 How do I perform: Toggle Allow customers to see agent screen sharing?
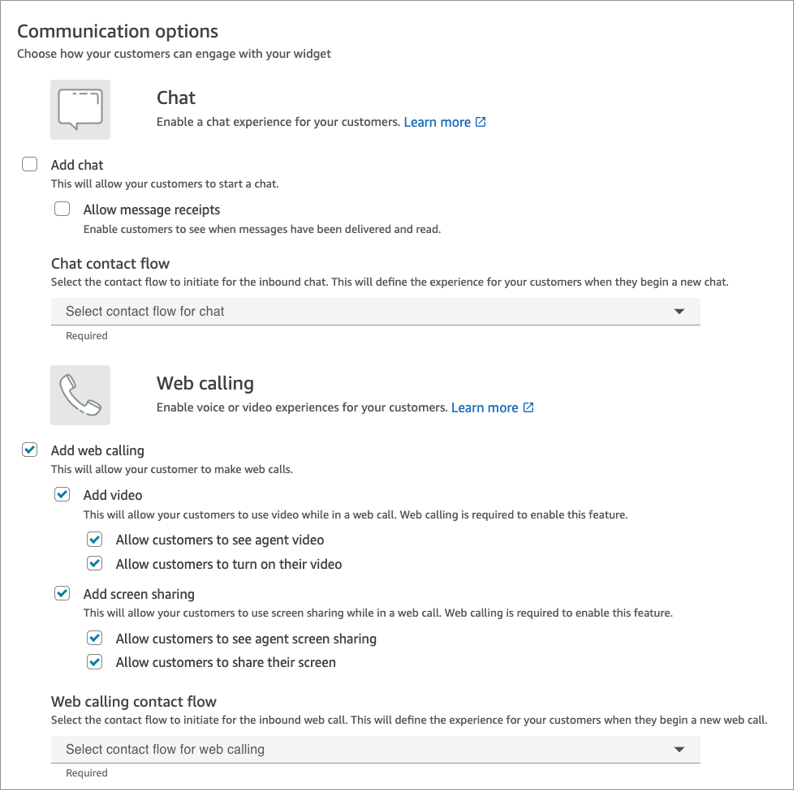[x=95, y=637]
